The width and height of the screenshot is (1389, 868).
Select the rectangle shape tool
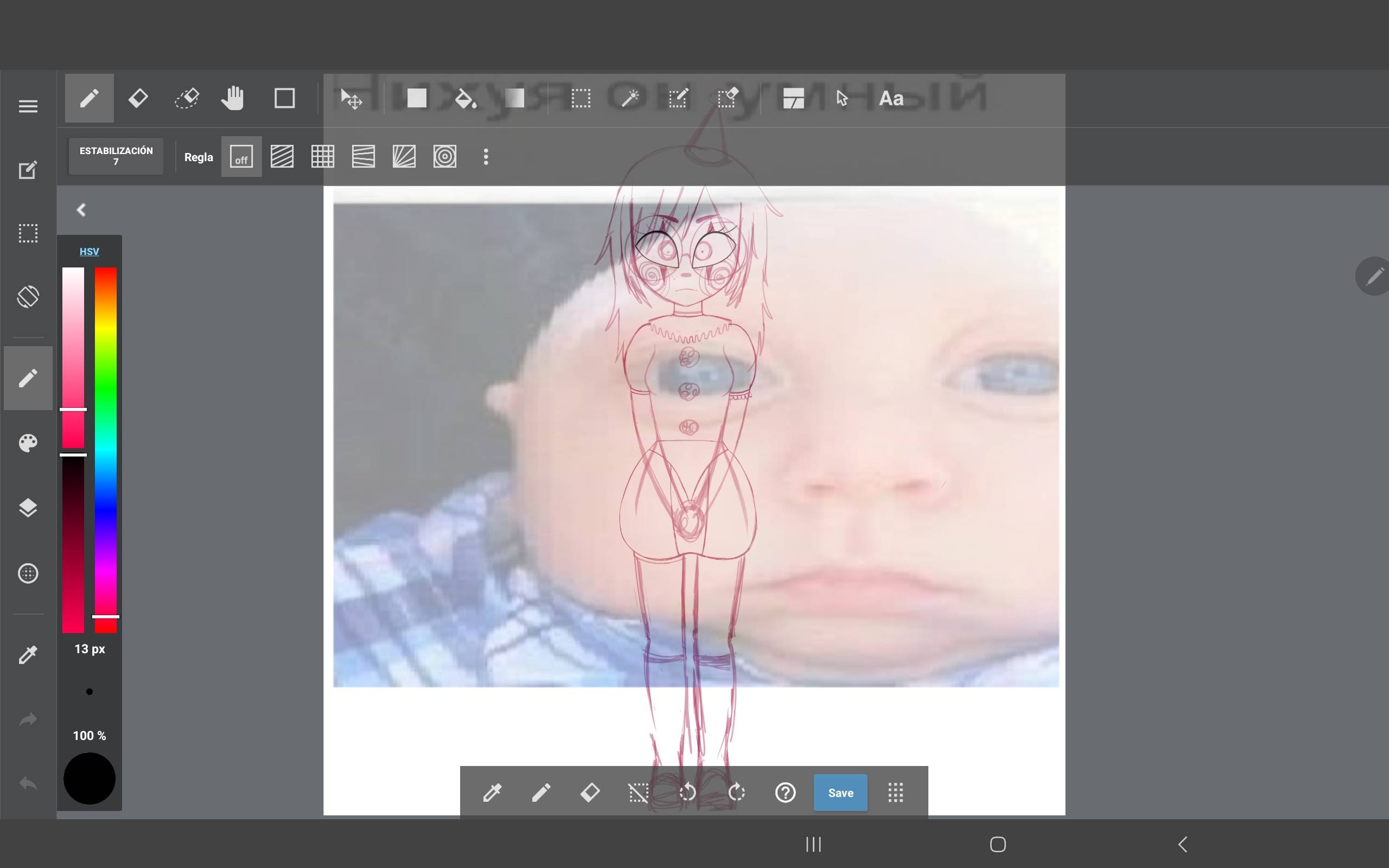(285, 98)
